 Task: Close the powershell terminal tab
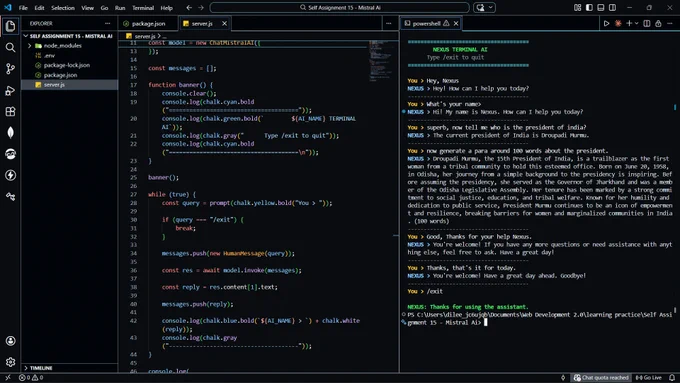(456, 23)
